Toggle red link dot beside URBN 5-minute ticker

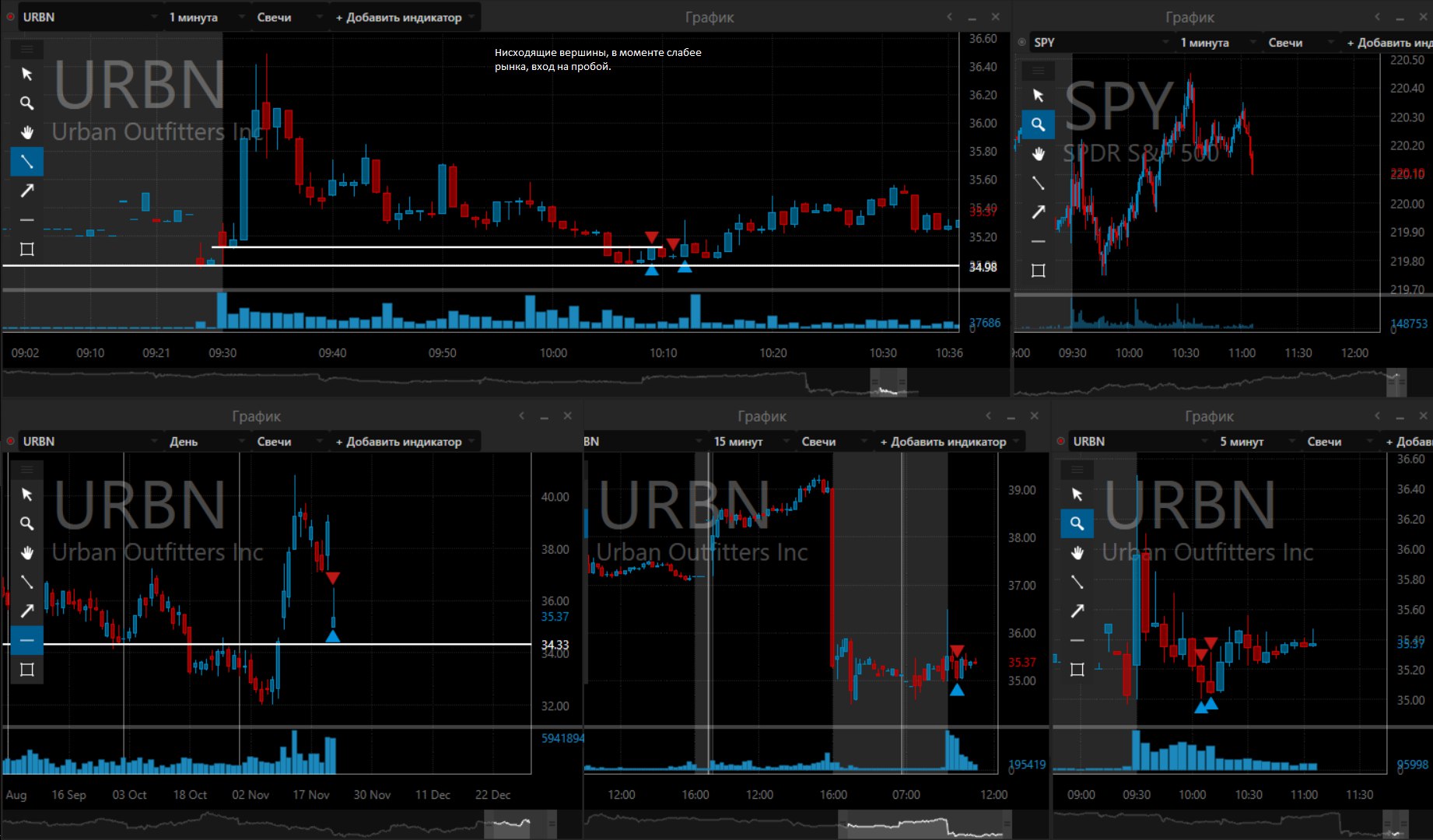pos(1060,441)
